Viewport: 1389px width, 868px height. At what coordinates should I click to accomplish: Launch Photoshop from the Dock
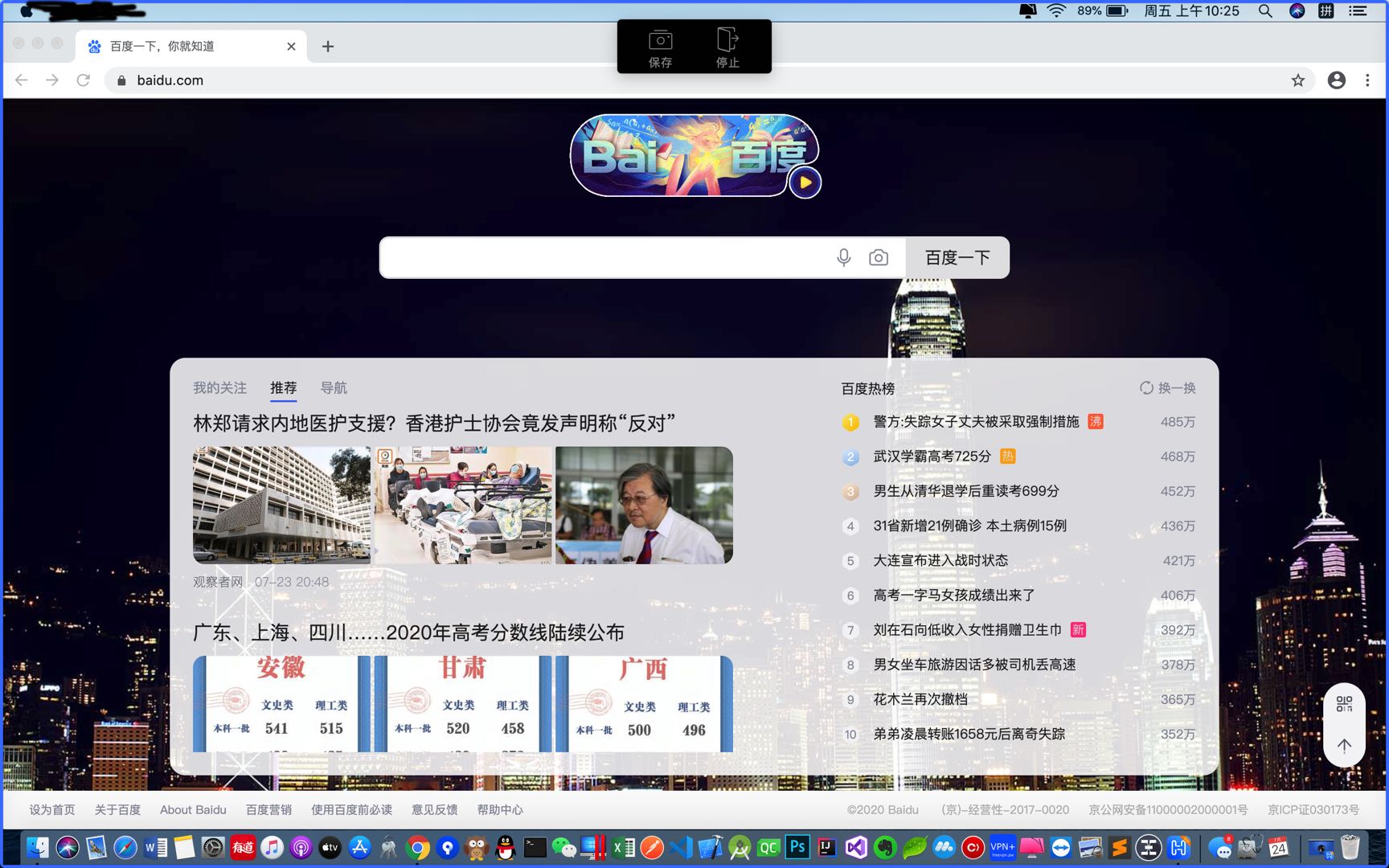797,846
